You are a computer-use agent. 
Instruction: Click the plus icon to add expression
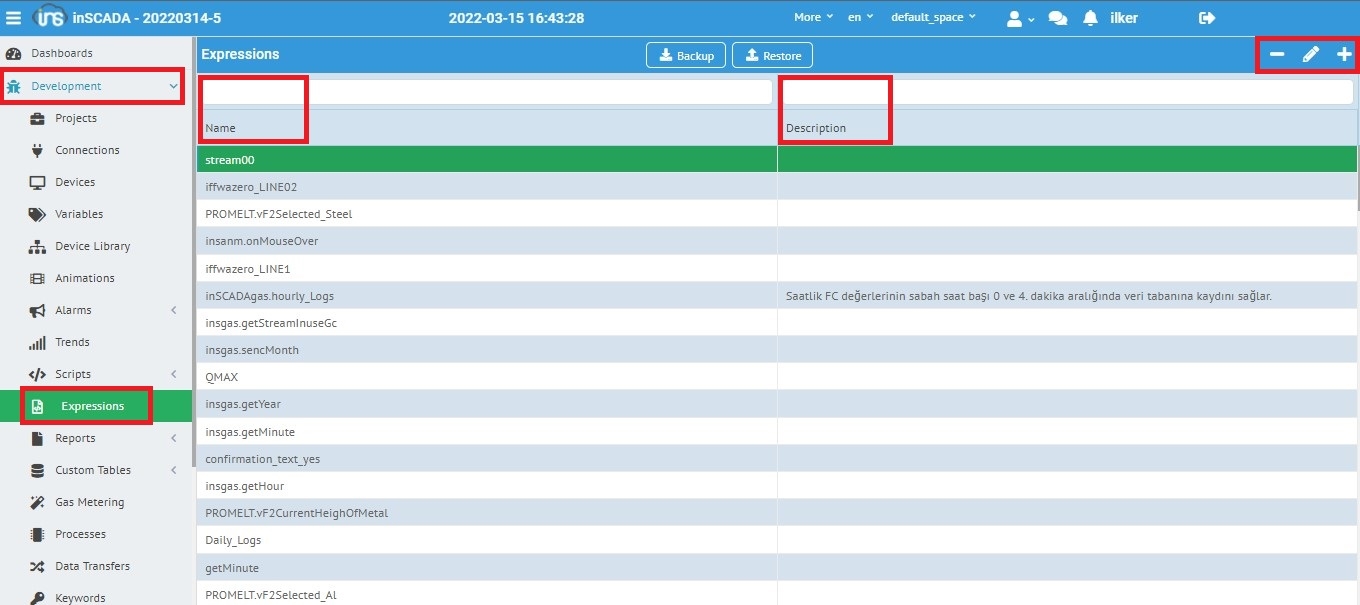(1344, 55)
